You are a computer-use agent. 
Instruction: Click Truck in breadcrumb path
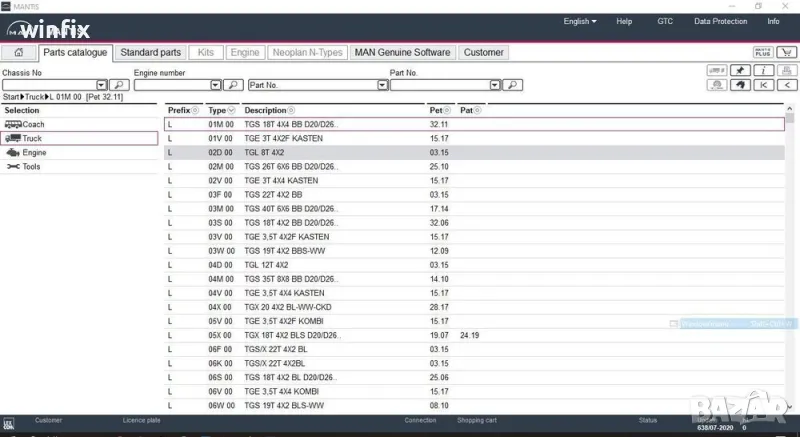(34, 97)
